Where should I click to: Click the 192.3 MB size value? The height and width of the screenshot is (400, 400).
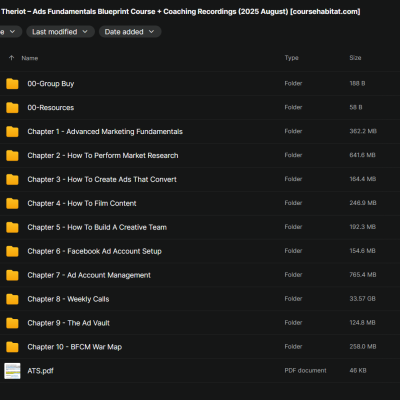tap(362, 227)
